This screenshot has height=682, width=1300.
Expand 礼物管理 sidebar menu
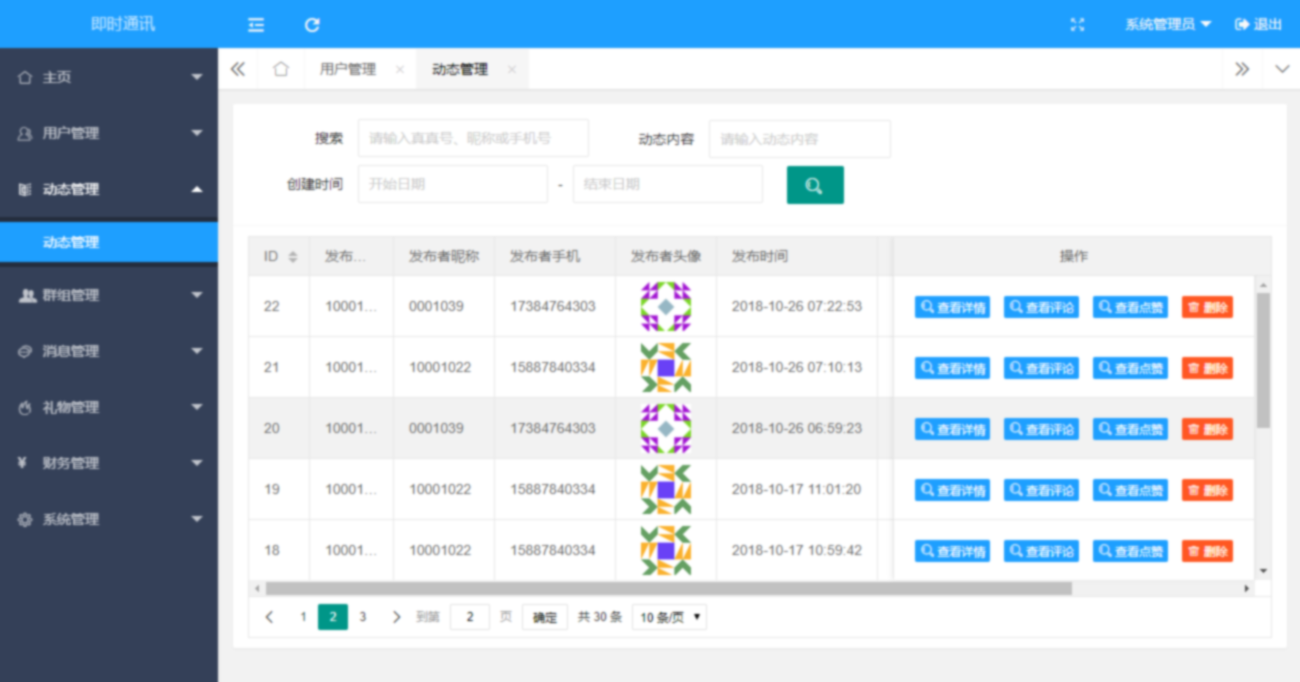109,407
